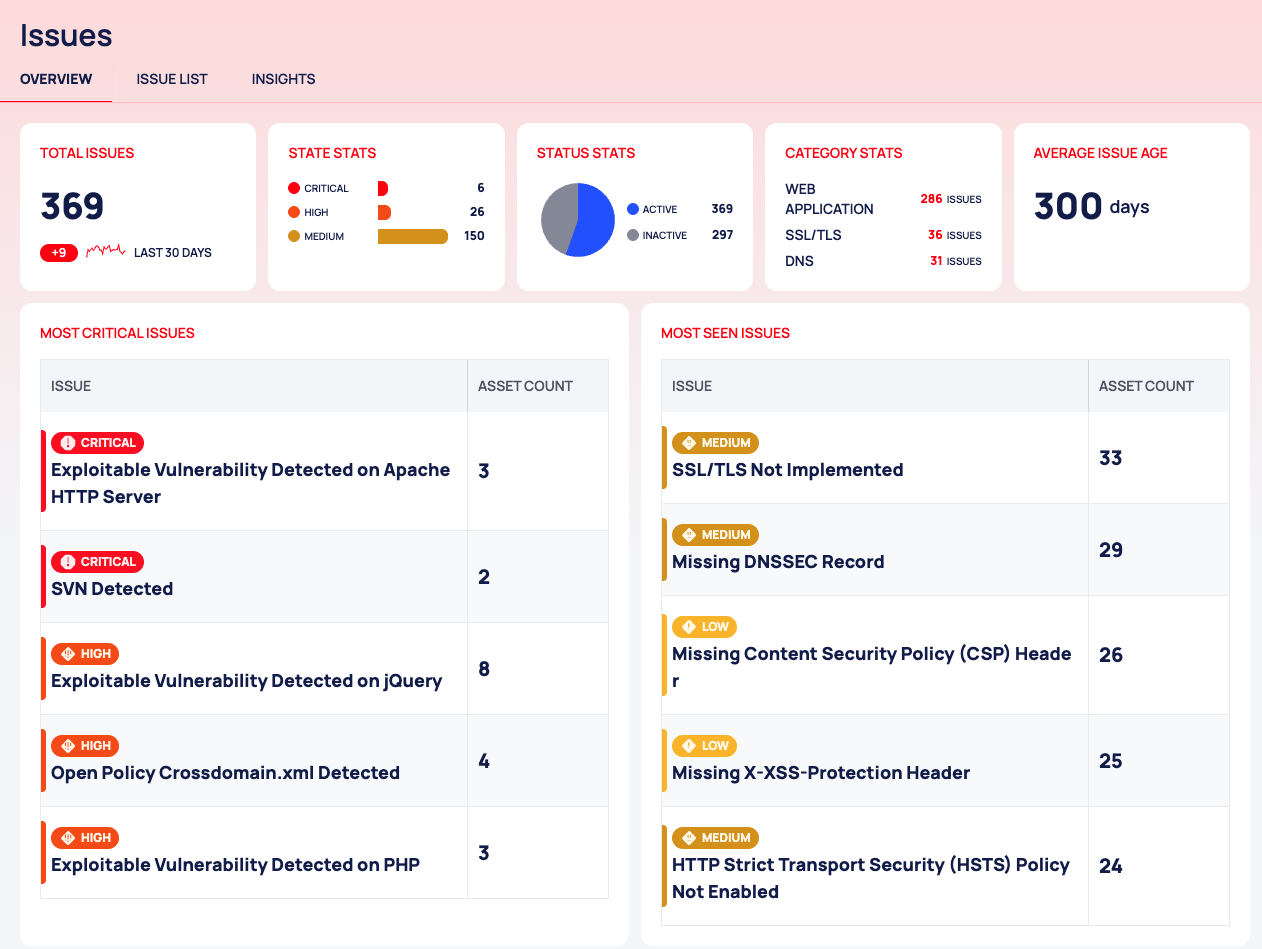Click asset count 26 for CSP Header
This screenshot has width=1262, height=949.
click(1110, 655)
